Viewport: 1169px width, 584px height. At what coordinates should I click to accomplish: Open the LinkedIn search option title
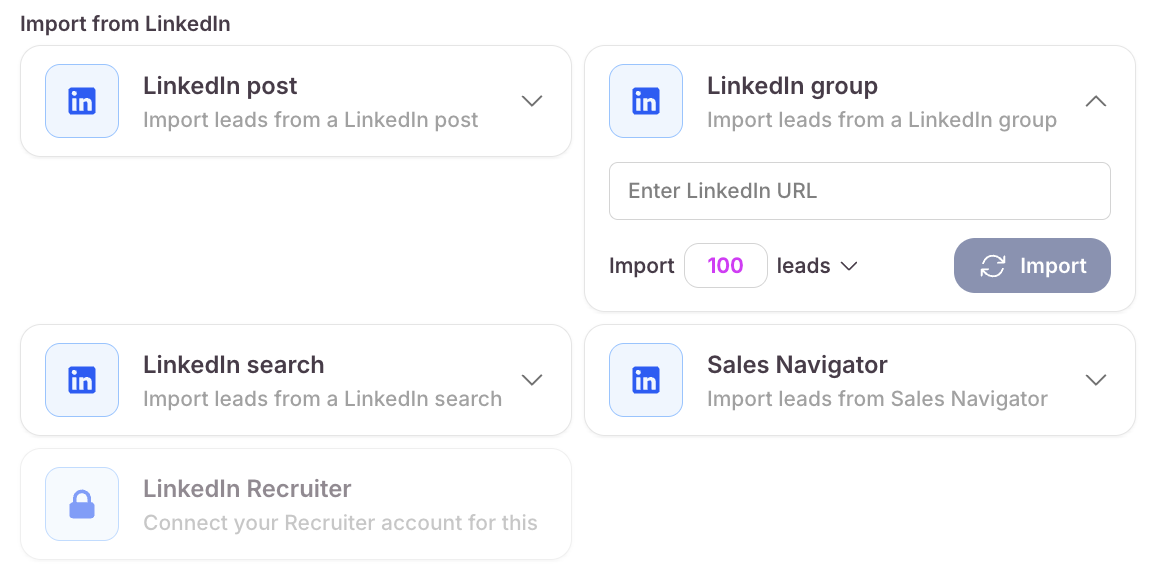point(233,365)
